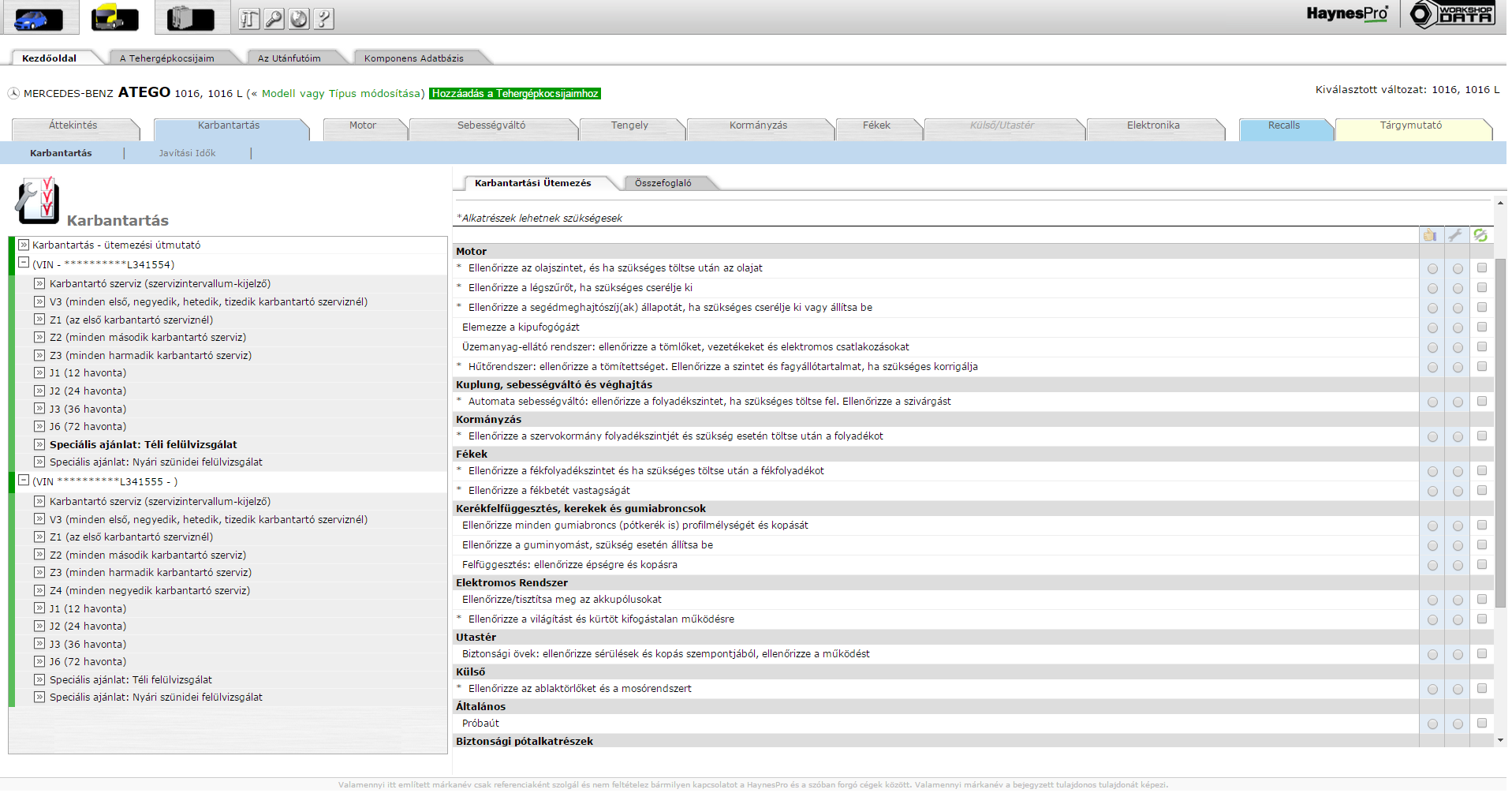Screen dimensions: 1512x793
Task: Collapse the first VIN ending L341554 group
Action: [x=24, y=264]
